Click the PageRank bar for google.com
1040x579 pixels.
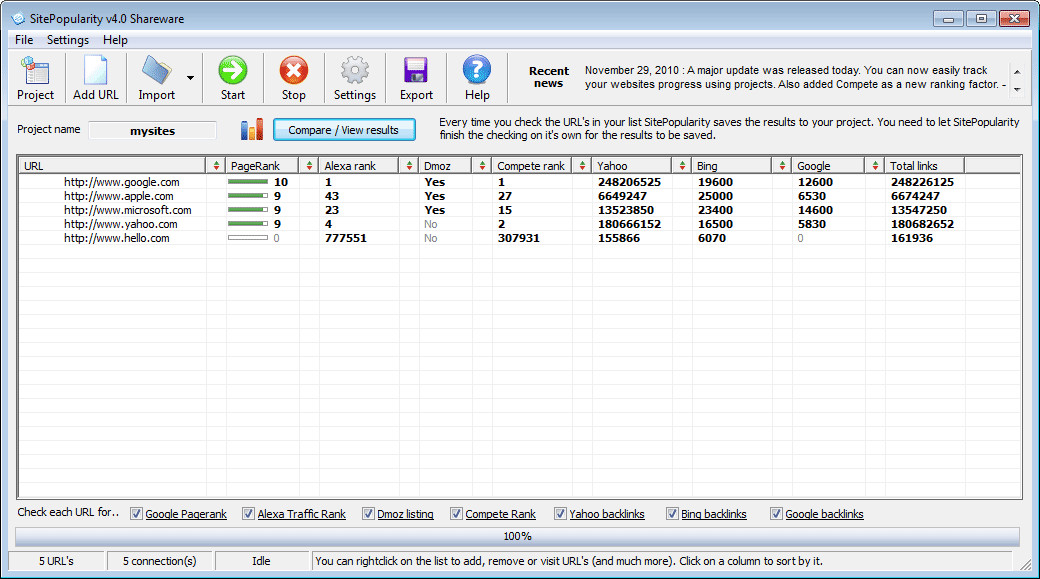[248, 182]
